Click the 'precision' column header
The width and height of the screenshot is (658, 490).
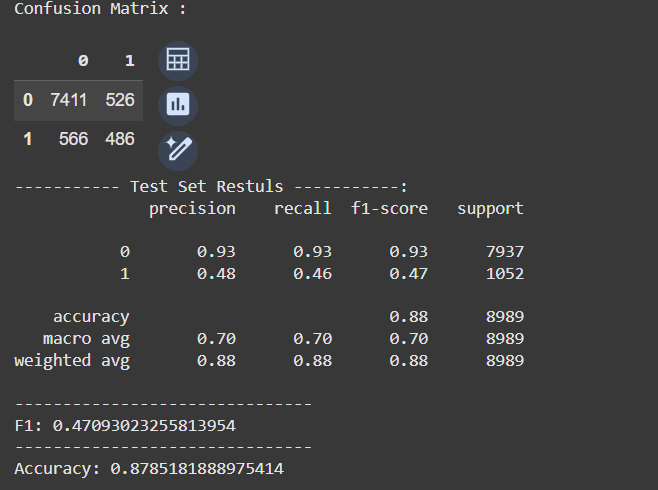[192, 209]
